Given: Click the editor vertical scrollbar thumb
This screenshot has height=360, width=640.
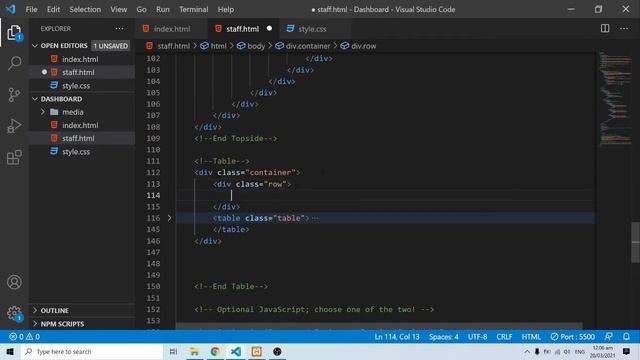Looking at the screenshot, I should click(636, 242).
